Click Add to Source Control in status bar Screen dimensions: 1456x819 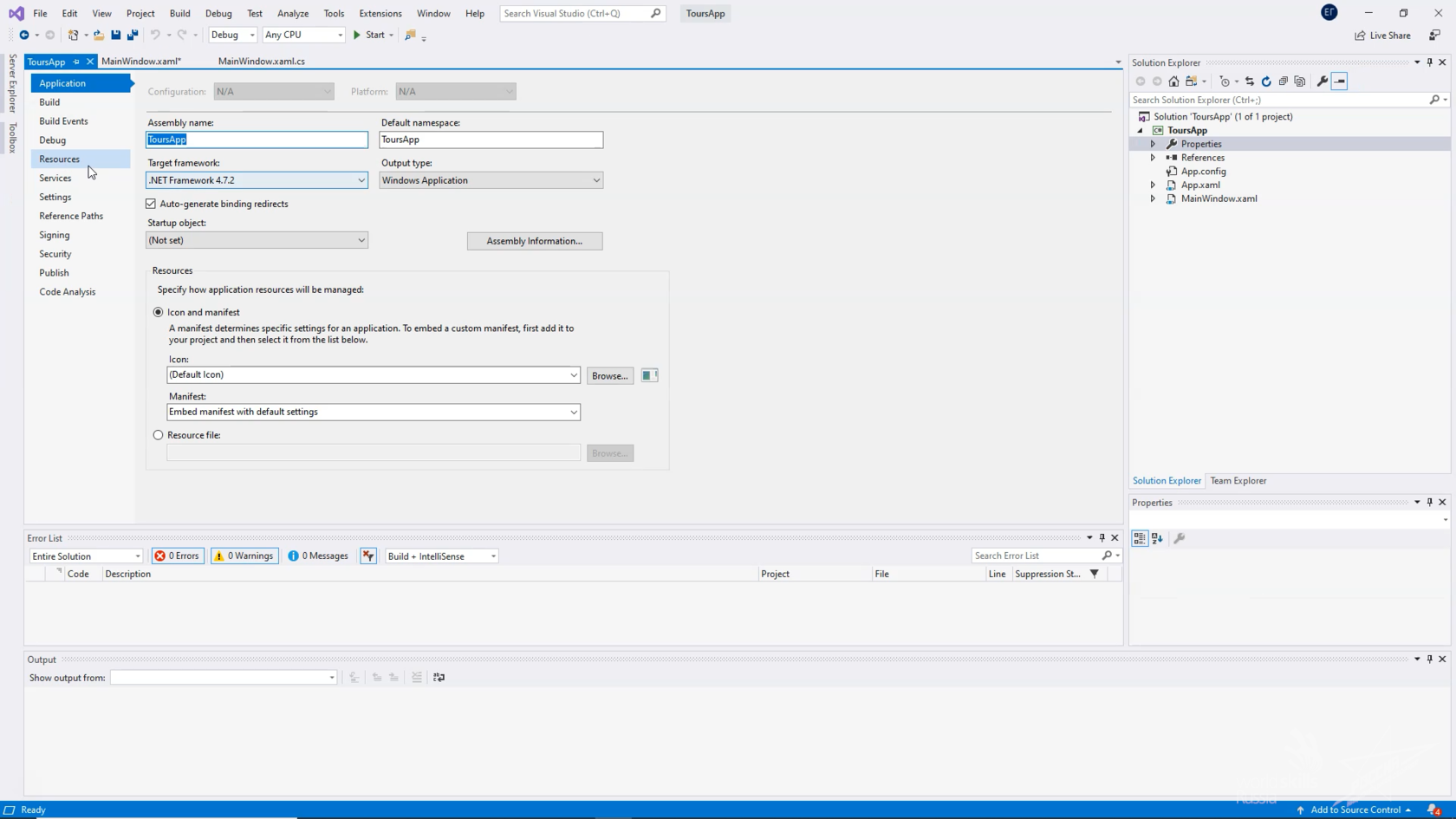click(x=1354, y=809)
